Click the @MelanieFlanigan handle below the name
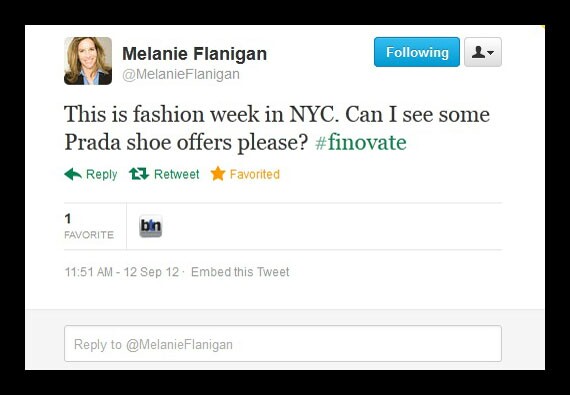The height and width of the screenshot is (395, 570). click(181, 74)
